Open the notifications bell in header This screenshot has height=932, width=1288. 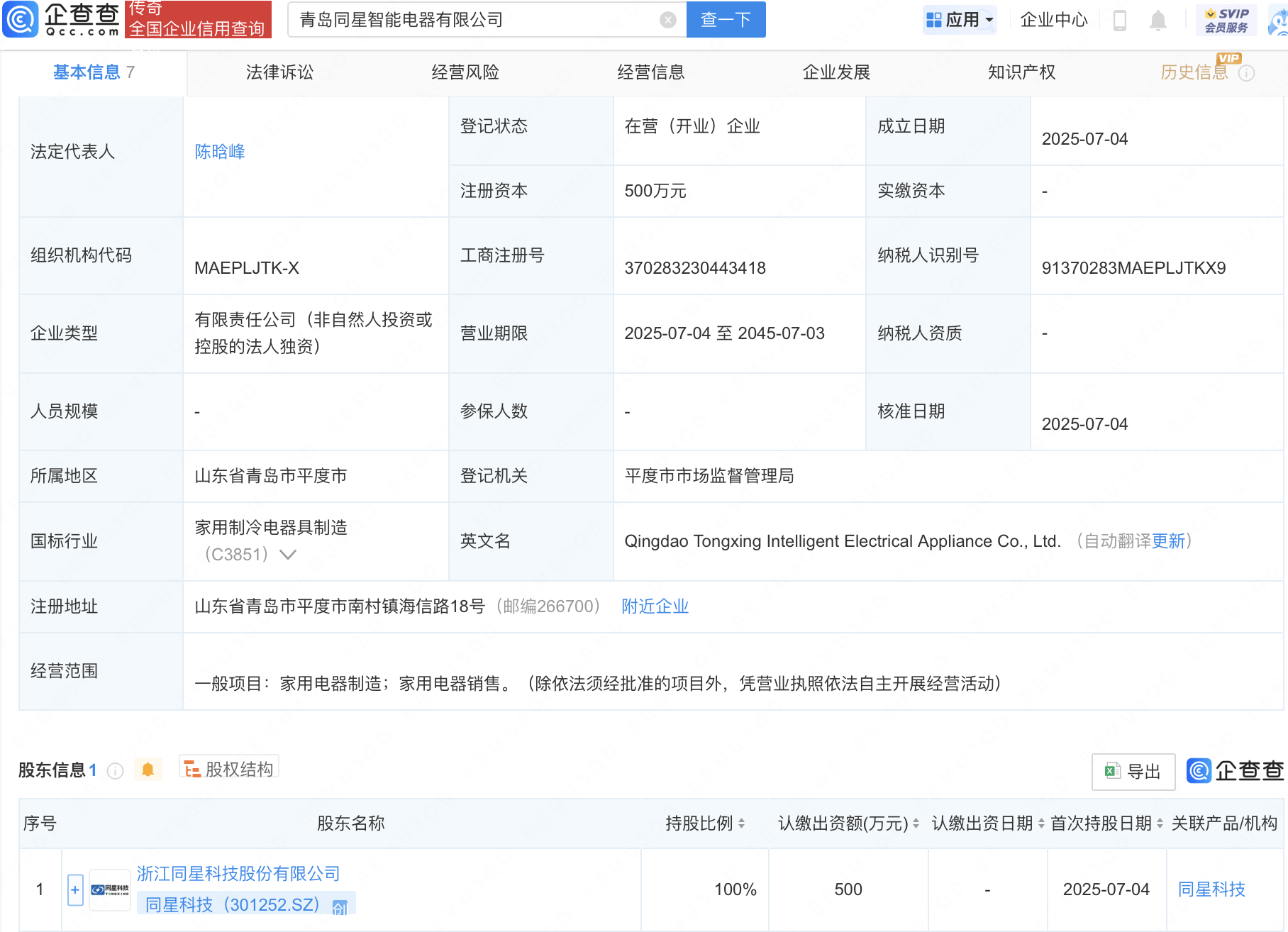tap(1157, 20)
